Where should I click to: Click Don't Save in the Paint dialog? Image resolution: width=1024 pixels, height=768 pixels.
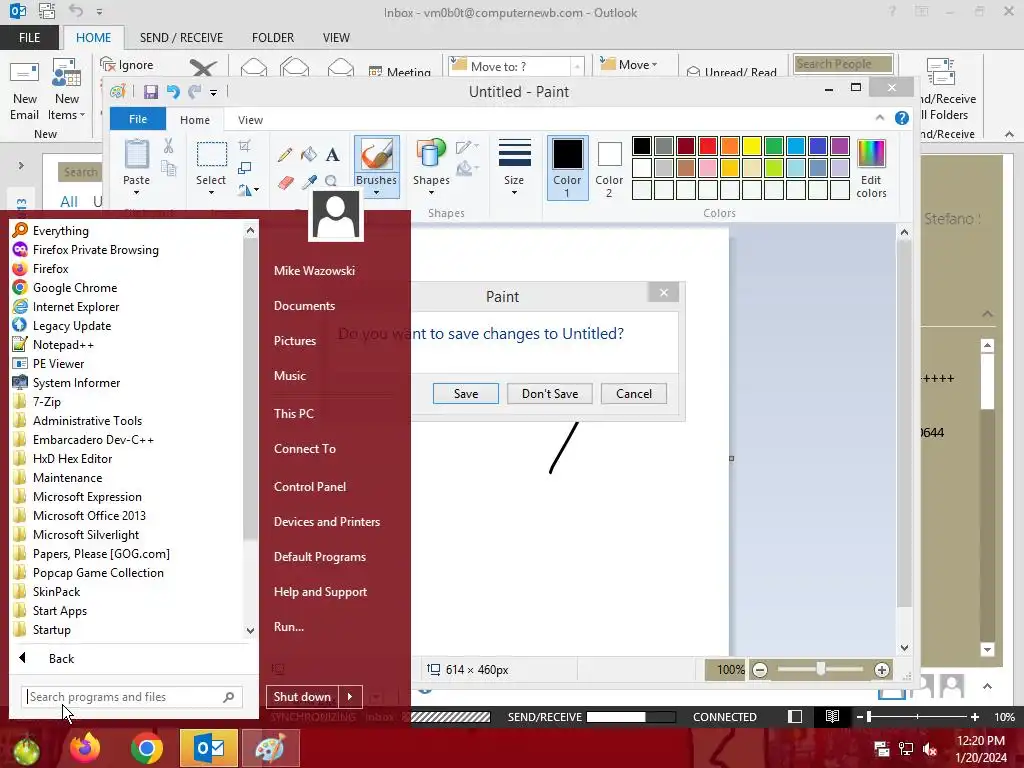click(550, 394)
